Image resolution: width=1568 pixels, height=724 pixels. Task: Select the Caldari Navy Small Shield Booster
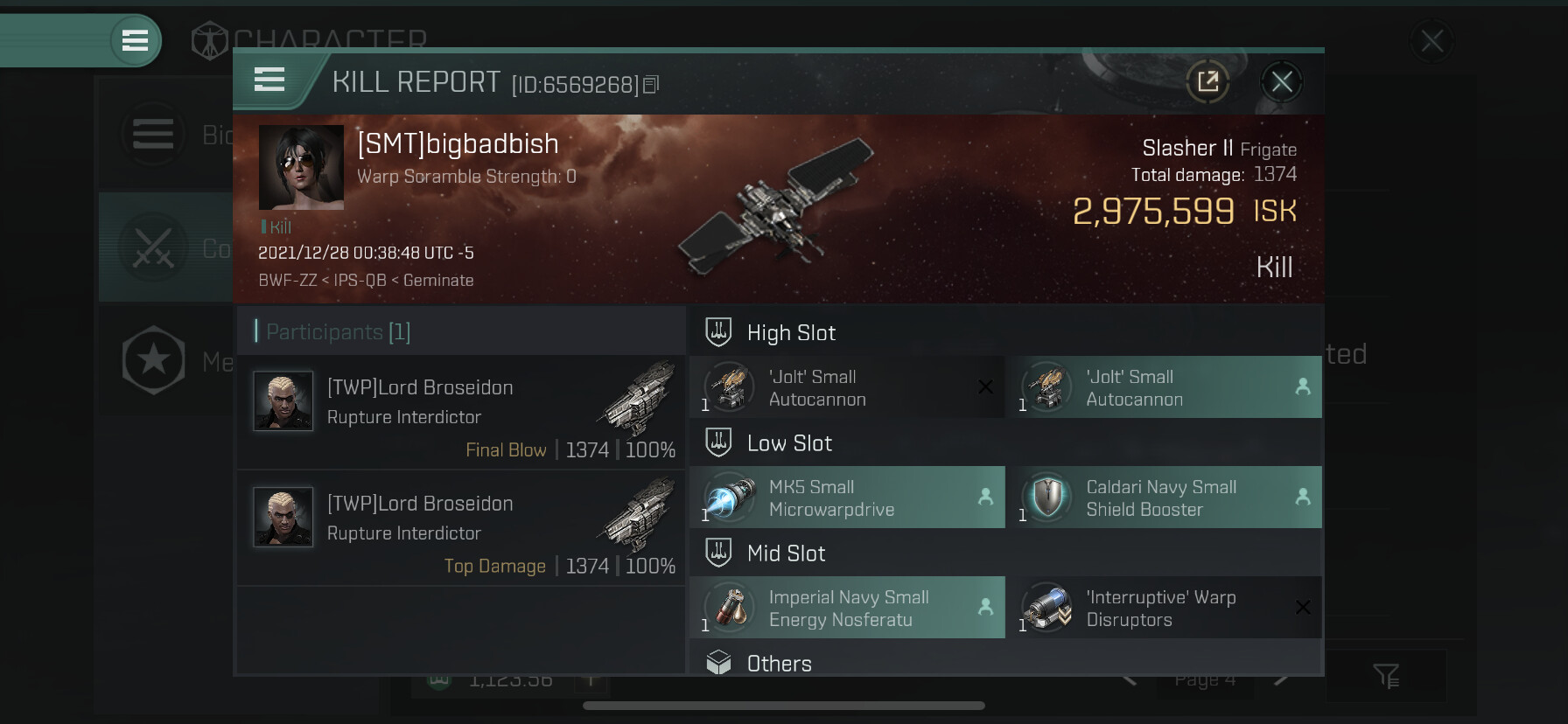tap(1165, 498)
